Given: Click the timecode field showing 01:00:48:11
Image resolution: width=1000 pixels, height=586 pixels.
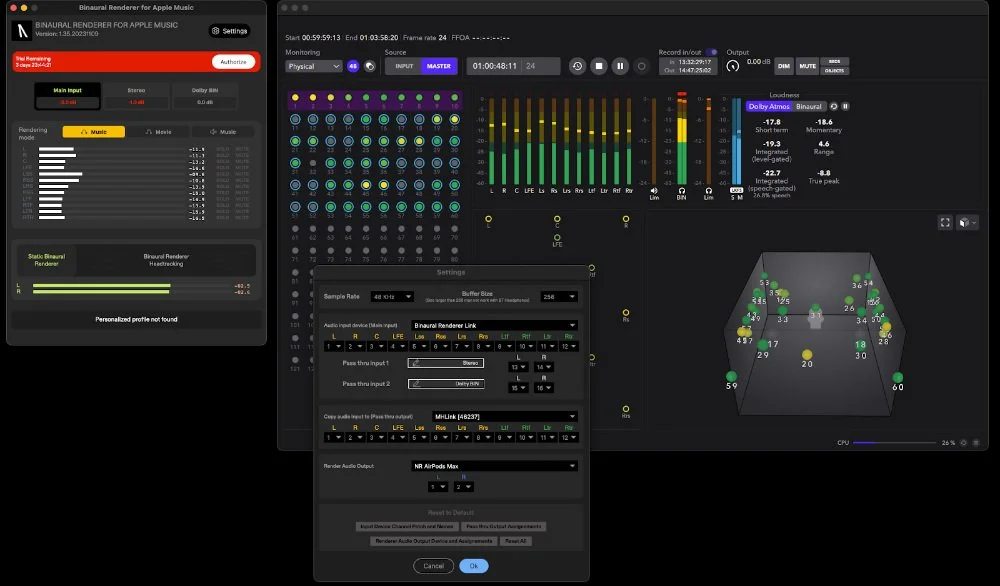Looking at the screenshot, I should tap(497, 66).
